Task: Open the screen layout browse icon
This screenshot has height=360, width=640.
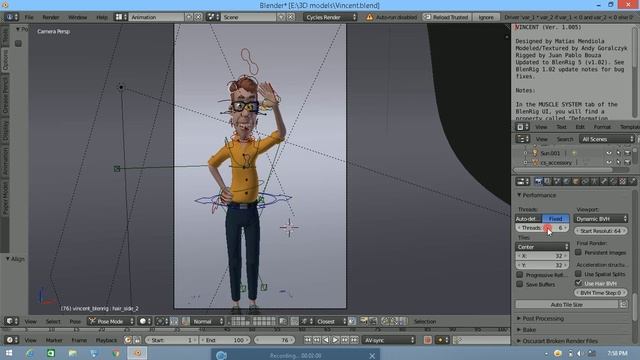Action: (120, 17)
